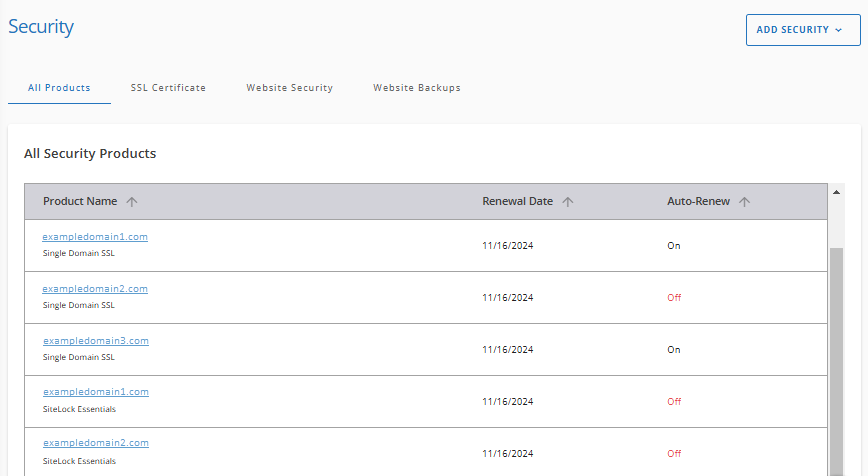The width and height of the screenshot is (868, 476).
Task: Click Auto-Renew Off for exampledomain1.com SiteLock
Action: coord(674,402)
